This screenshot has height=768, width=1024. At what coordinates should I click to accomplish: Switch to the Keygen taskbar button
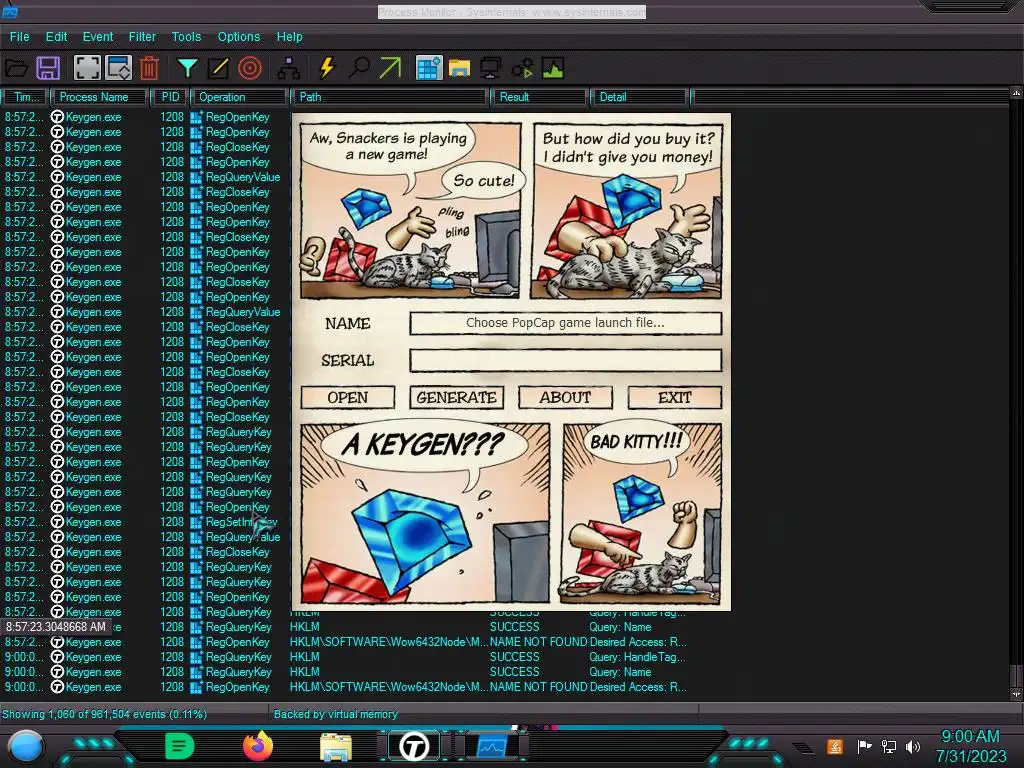pos(413,746)
